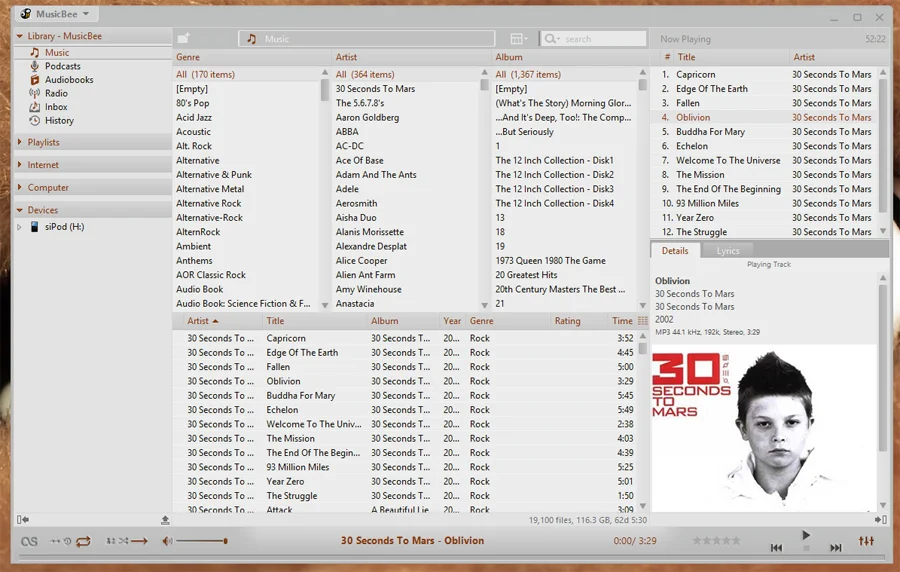Click the 30 Seconds To Mars album artwork
The width and height of the screenshot is (900, 572).
click(764, 428)
